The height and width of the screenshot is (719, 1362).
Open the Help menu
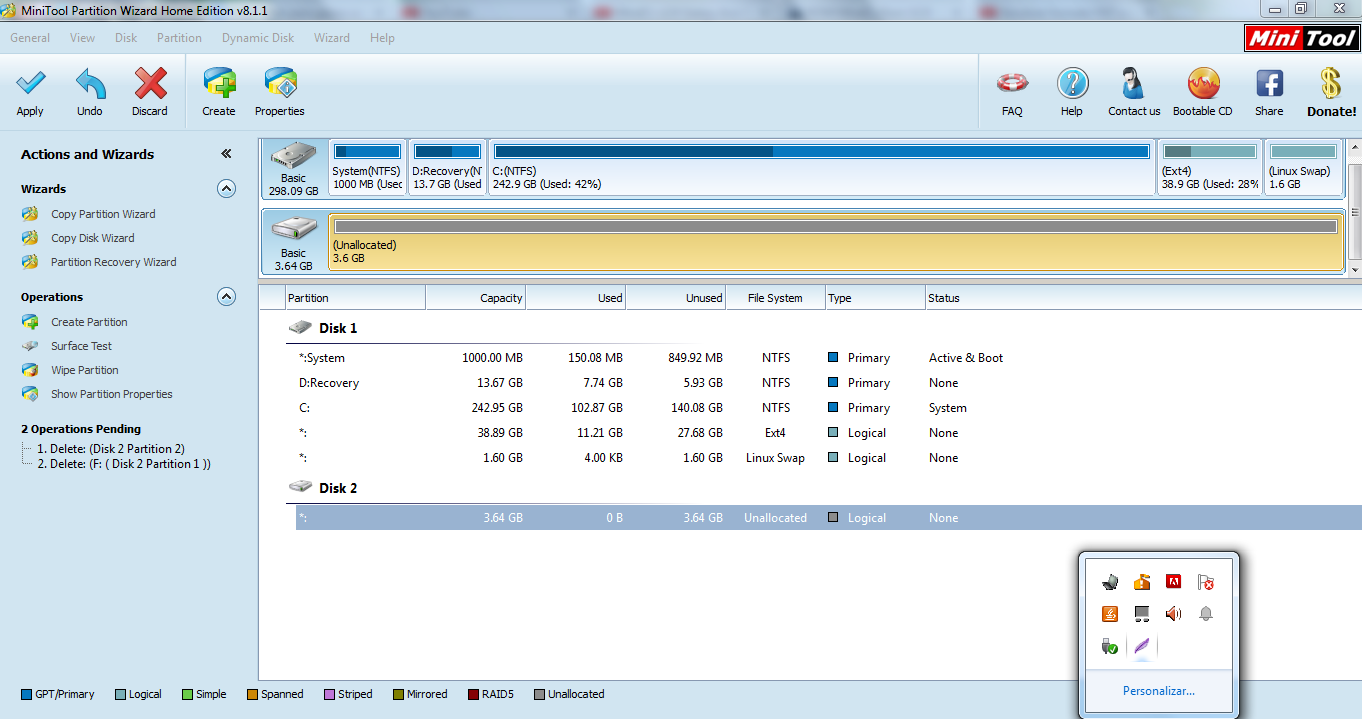click(x=382, y=38)
